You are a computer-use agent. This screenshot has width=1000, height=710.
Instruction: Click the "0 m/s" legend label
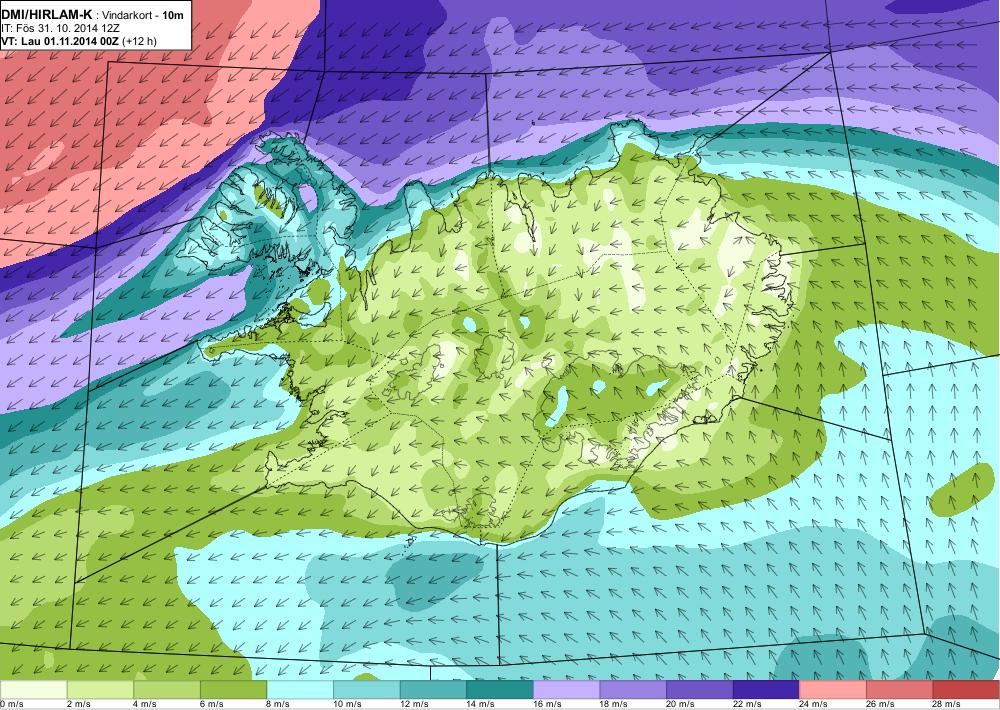click(12, 704)
